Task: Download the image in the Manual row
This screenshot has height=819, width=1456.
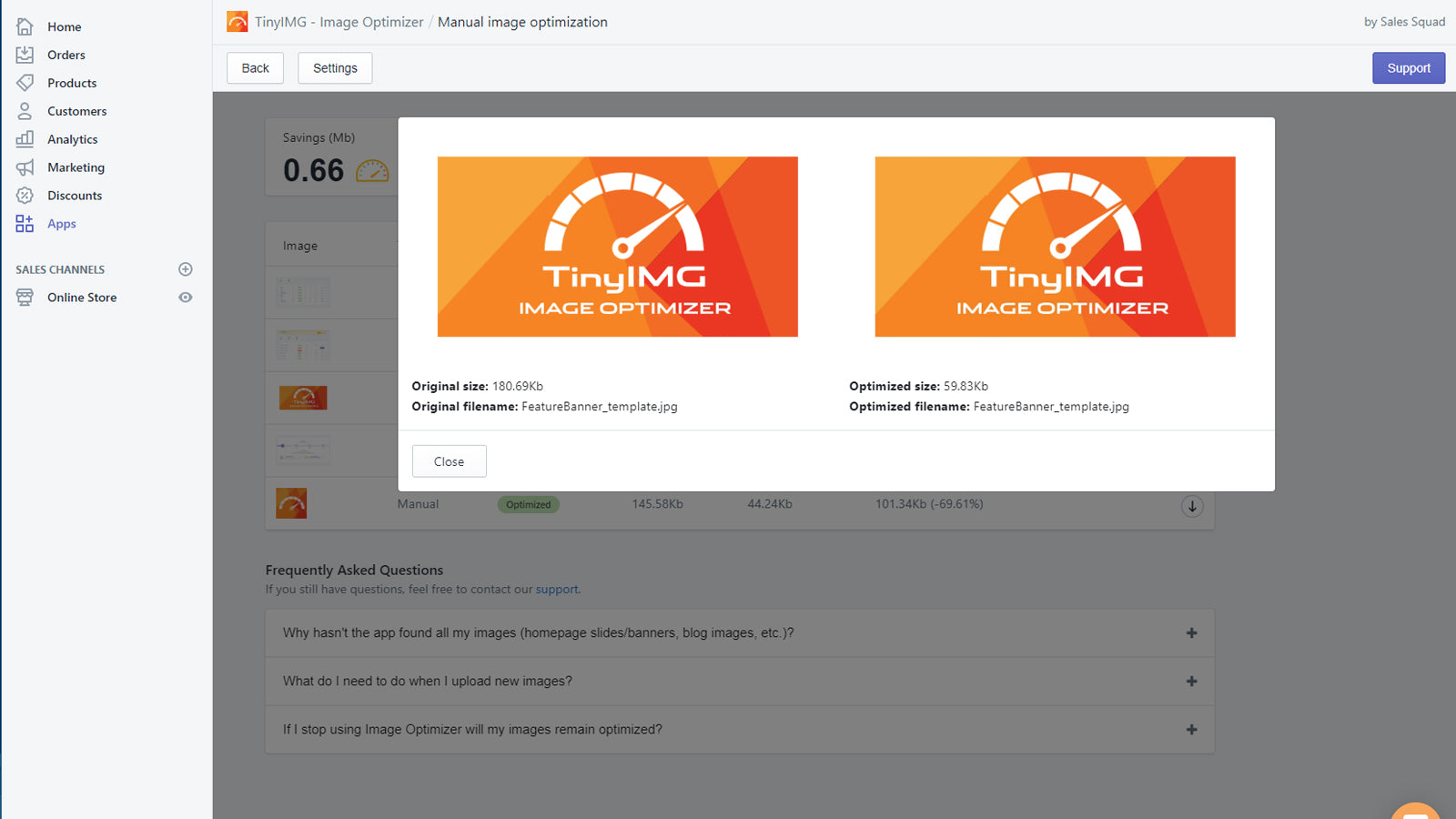Action: [1192, 506]
